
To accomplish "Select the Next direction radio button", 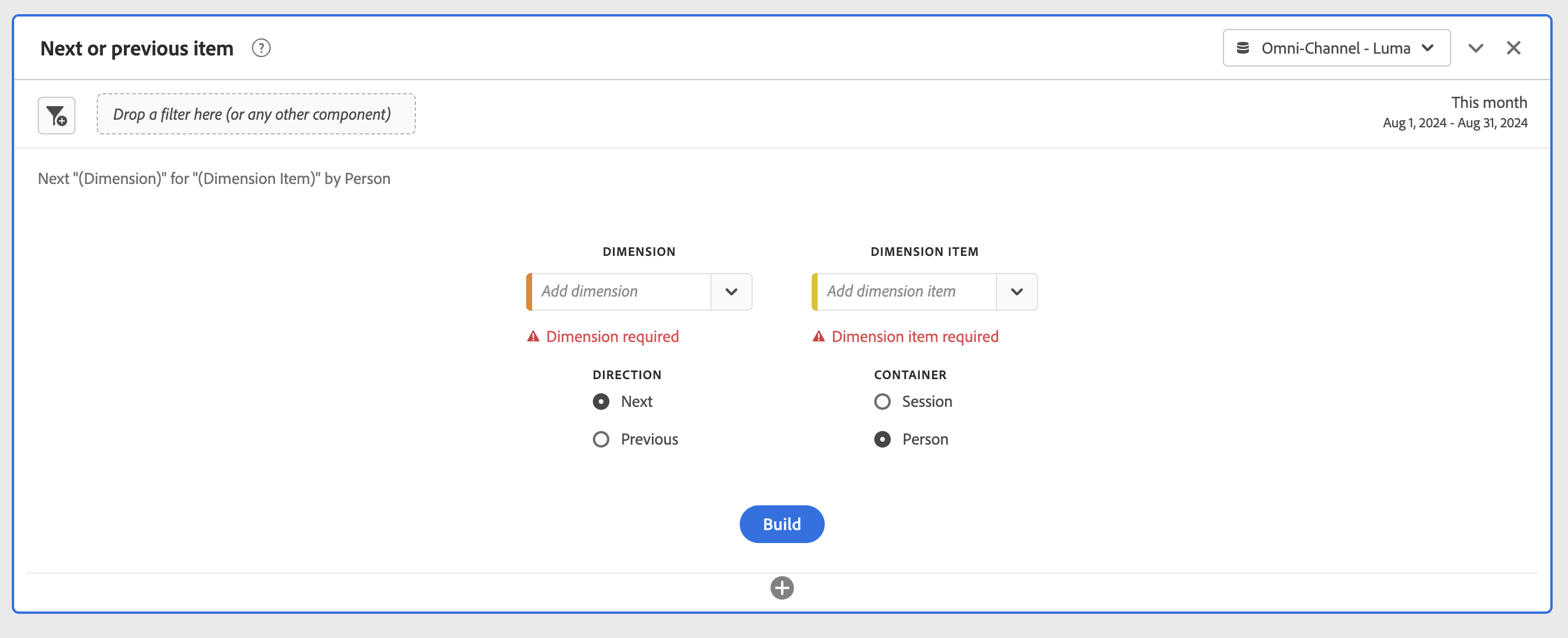I will click(601, 402).
